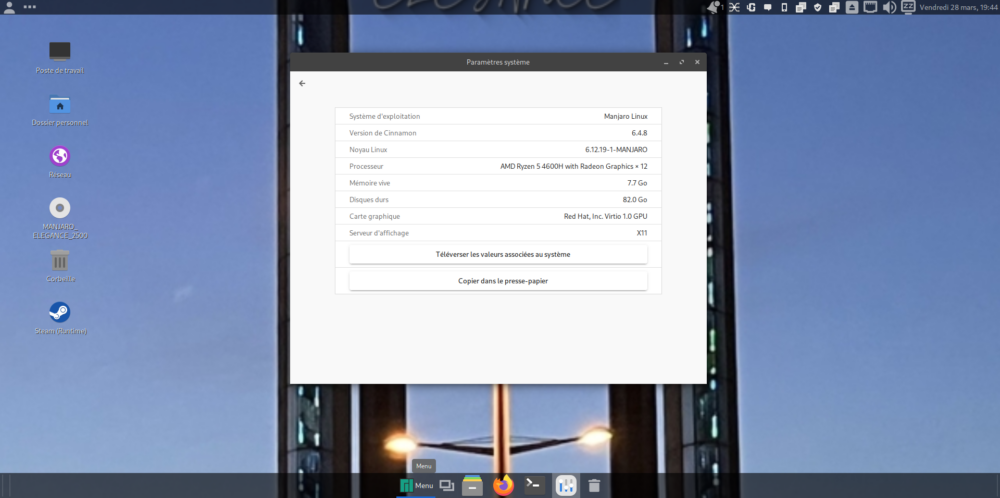Go back using the arrow in Paramètres système
Viewport: 1000px width, 498px height.
tap(302, 83)
